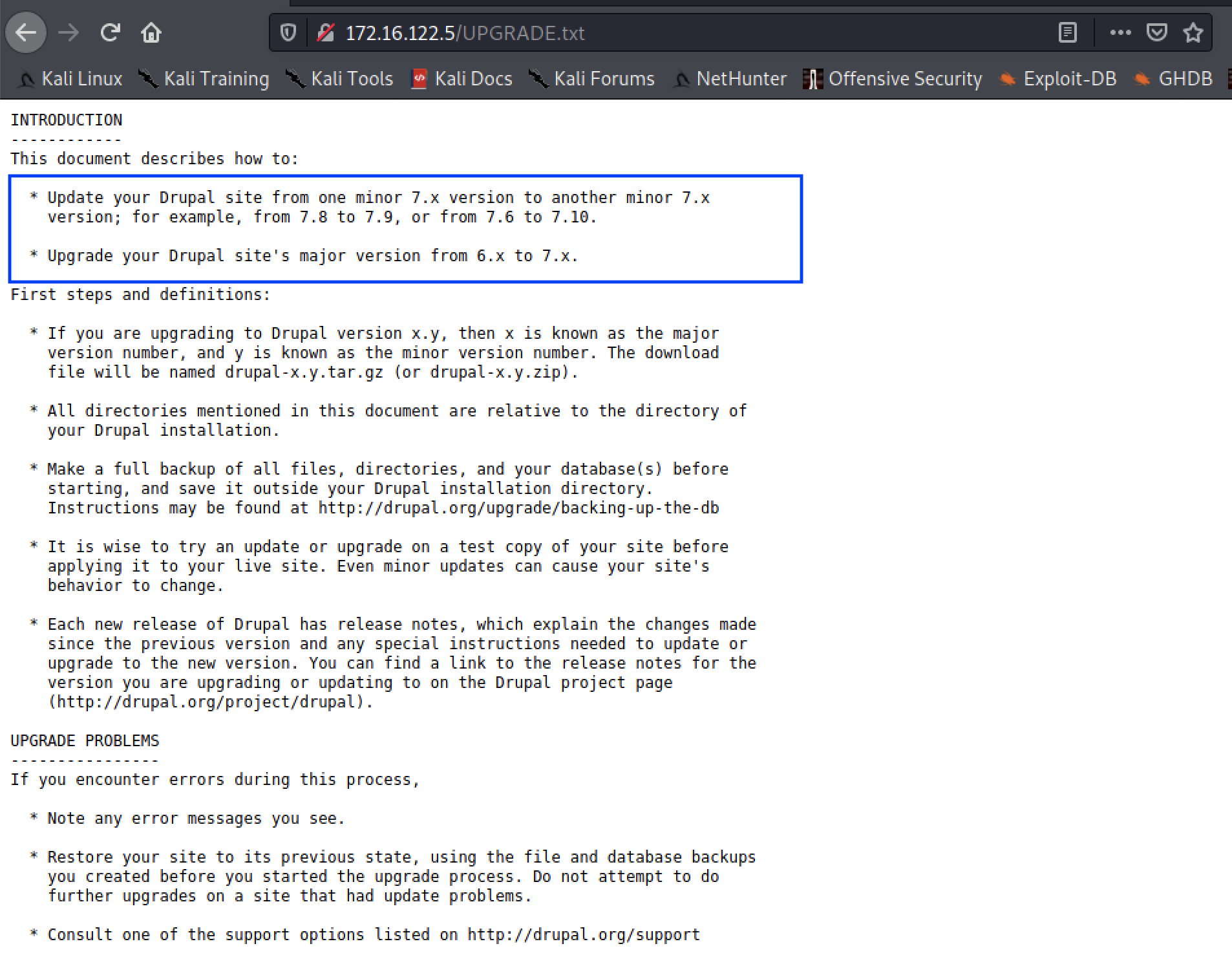This screenshot has width=1232, height=957.
Task: Click the 'First steps and definitions:' line
Action: (x=140, y=295)
